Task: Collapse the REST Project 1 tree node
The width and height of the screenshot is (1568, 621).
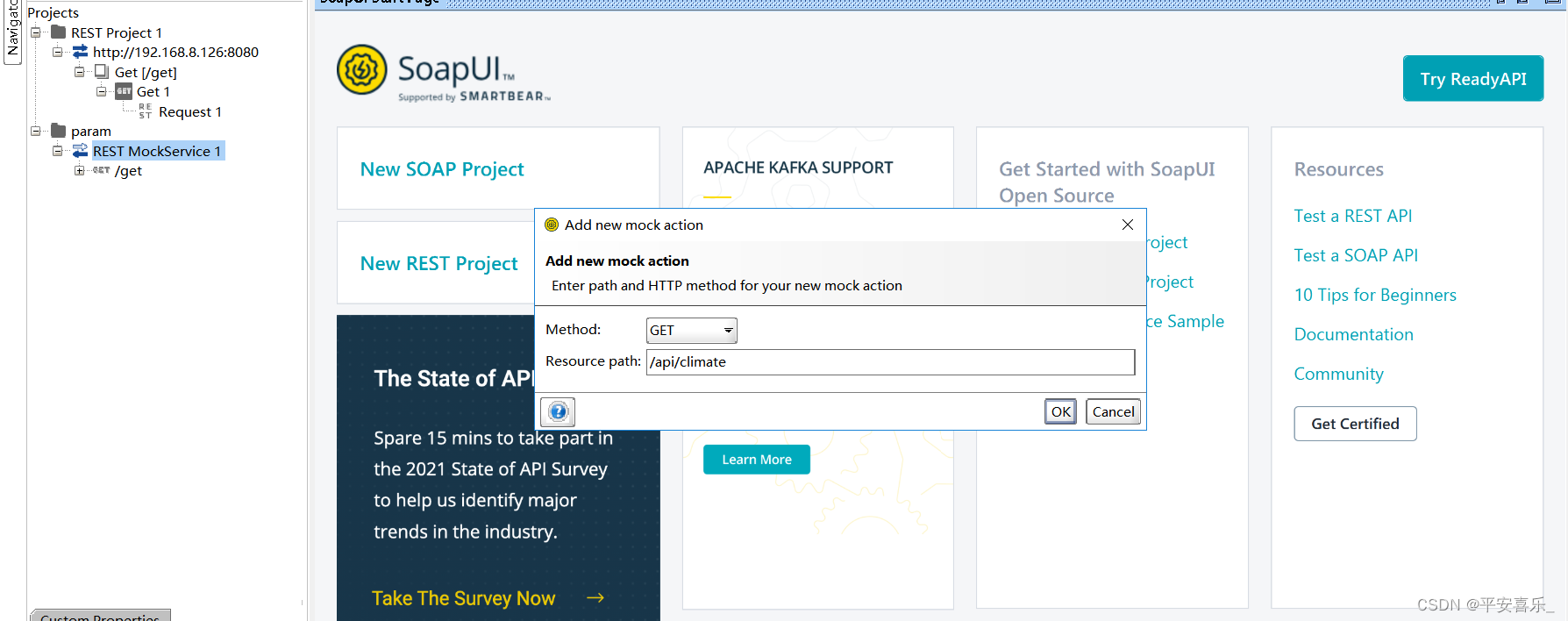Action: click(36, 32)
